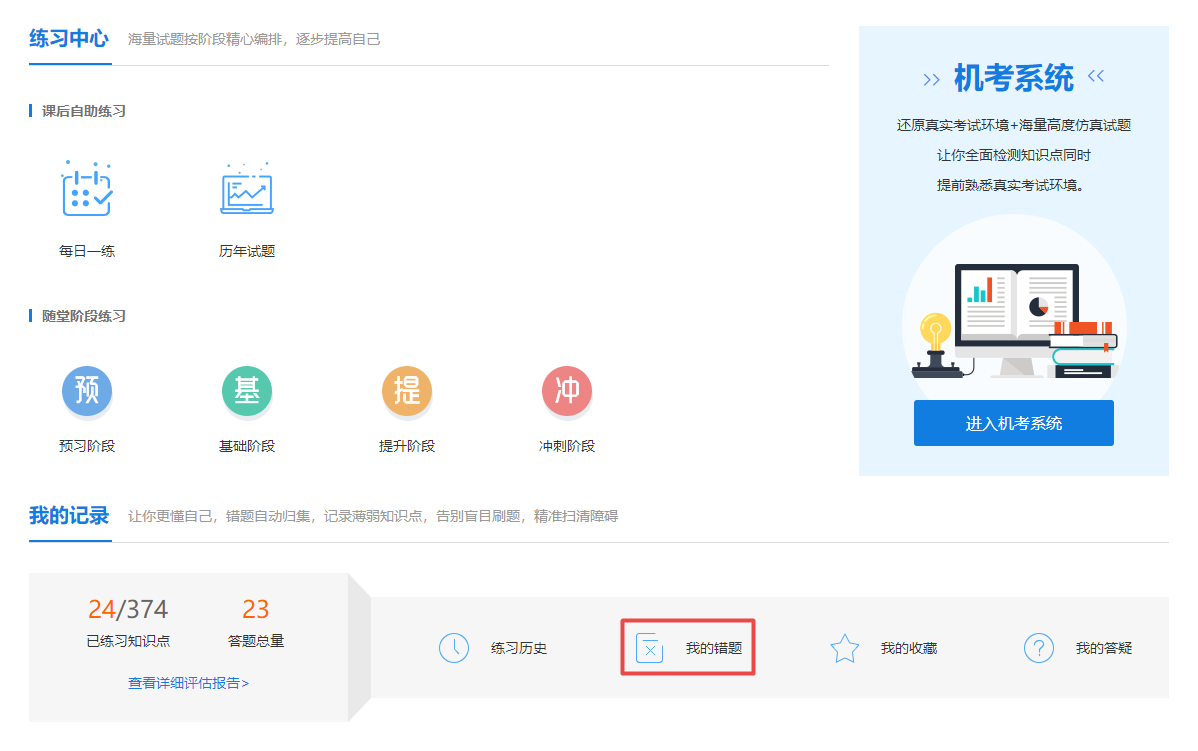Switch to the 我的记录 tab

[x=68, y=515]
